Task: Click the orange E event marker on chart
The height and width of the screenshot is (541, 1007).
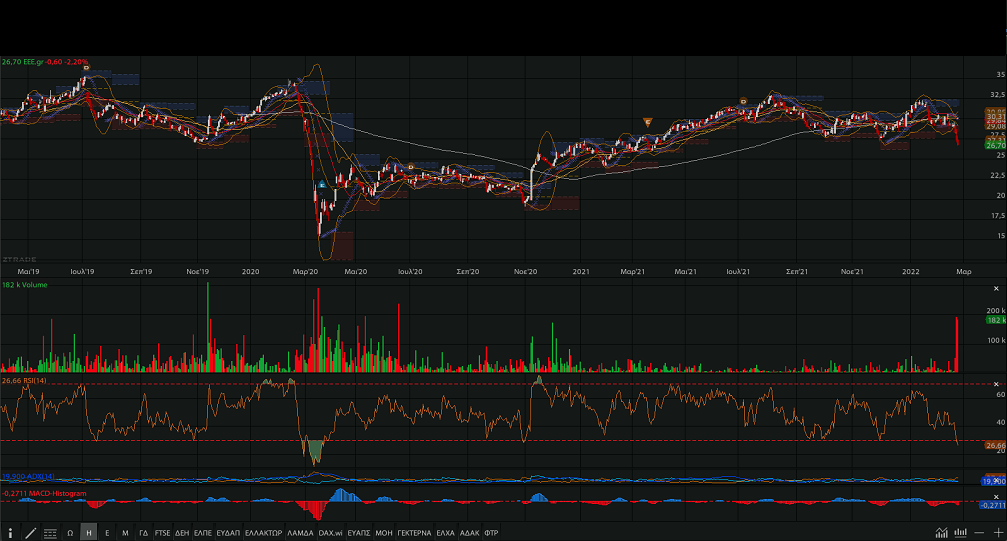Action: click(x=648, y=122)
